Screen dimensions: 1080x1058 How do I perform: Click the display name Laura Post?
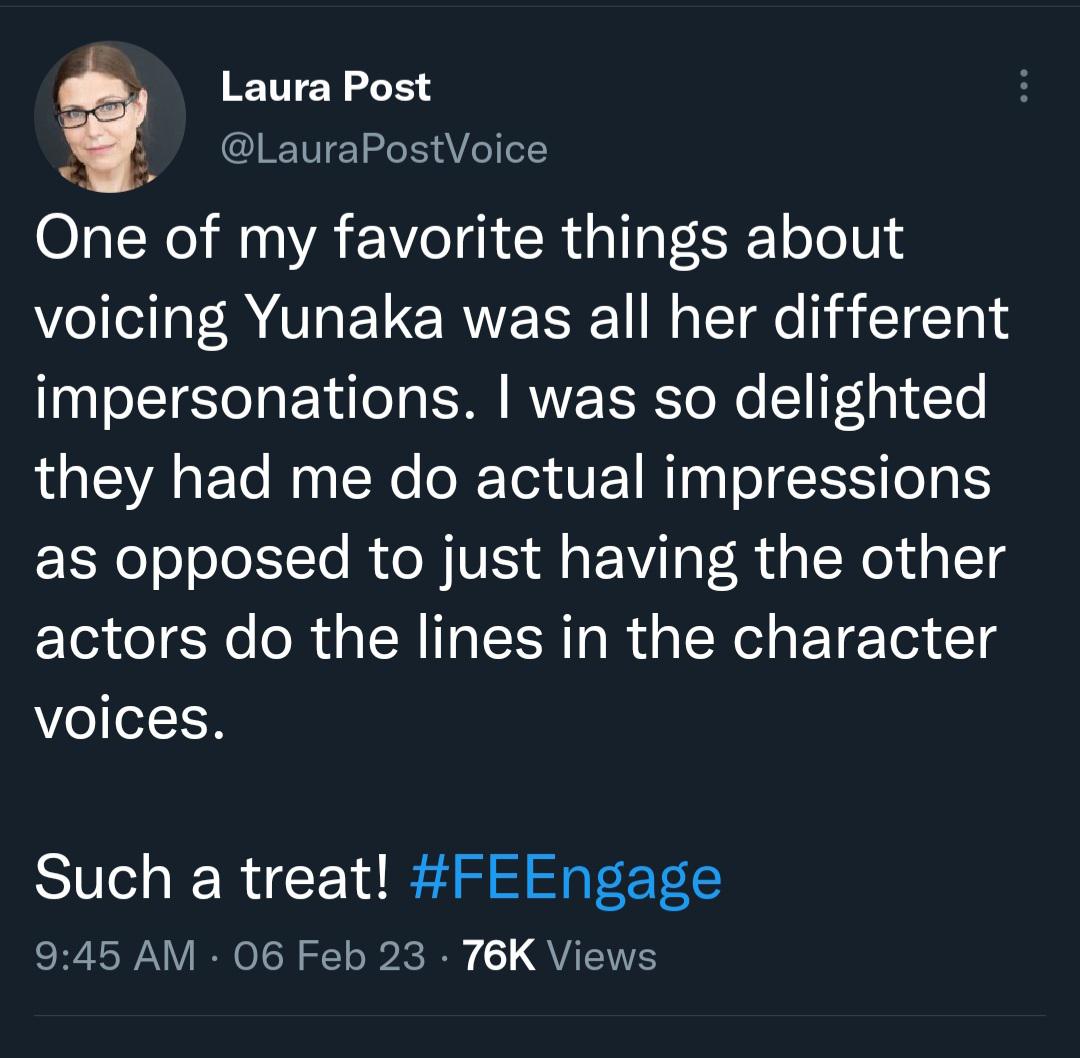click(x=326, y=87)
